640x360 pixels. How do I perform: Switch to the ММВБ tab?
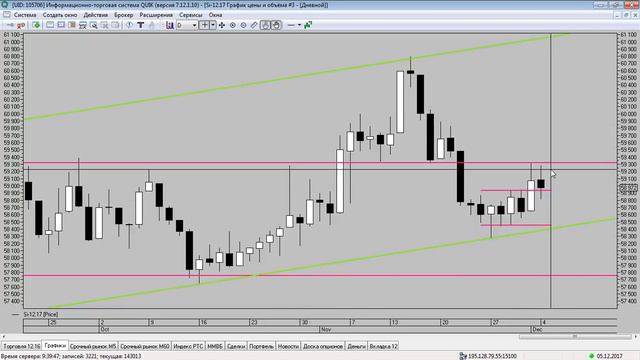coord(215,346)
